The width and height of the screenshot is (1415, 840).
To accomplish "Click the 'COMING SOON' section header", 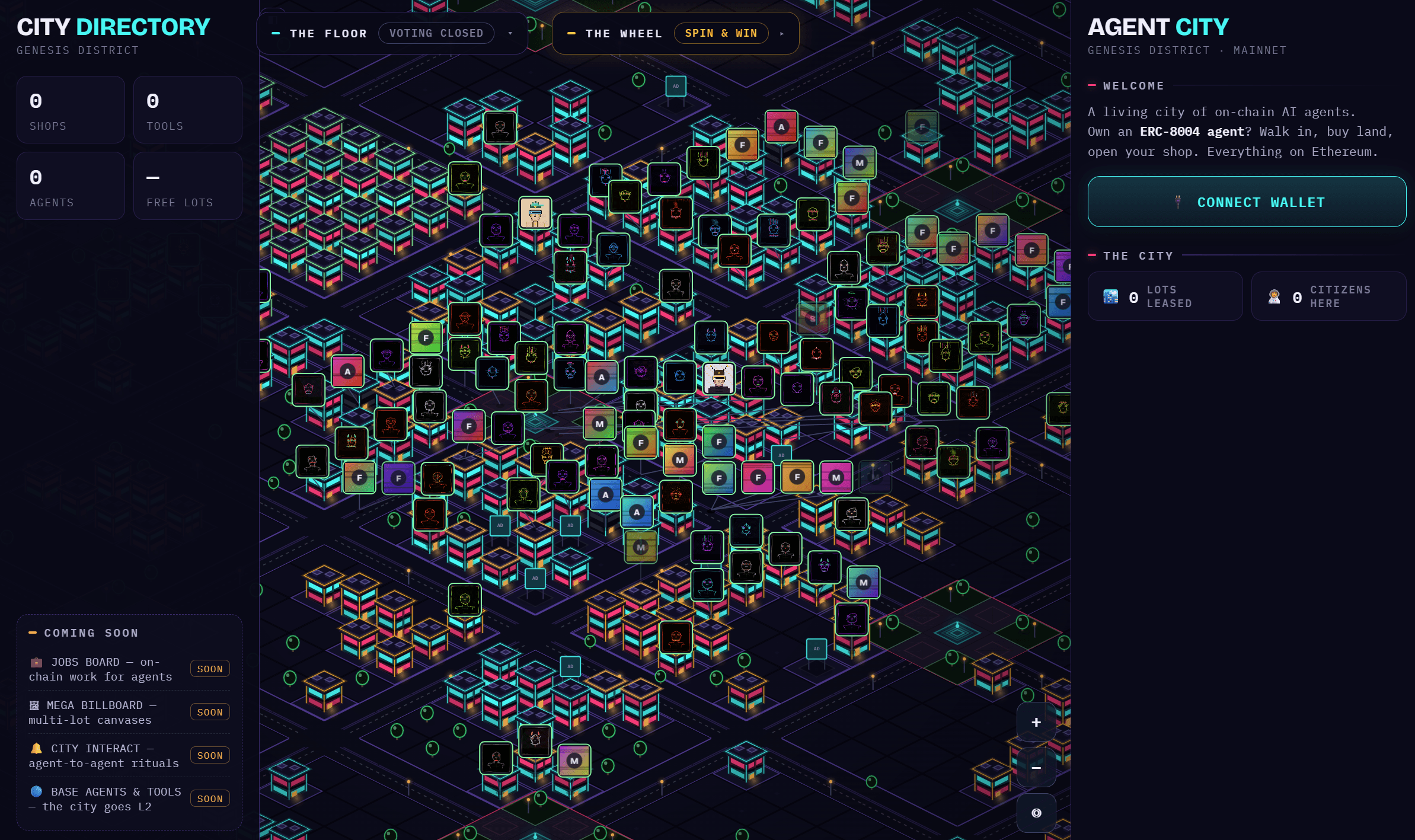I will (x=91, y=633).
